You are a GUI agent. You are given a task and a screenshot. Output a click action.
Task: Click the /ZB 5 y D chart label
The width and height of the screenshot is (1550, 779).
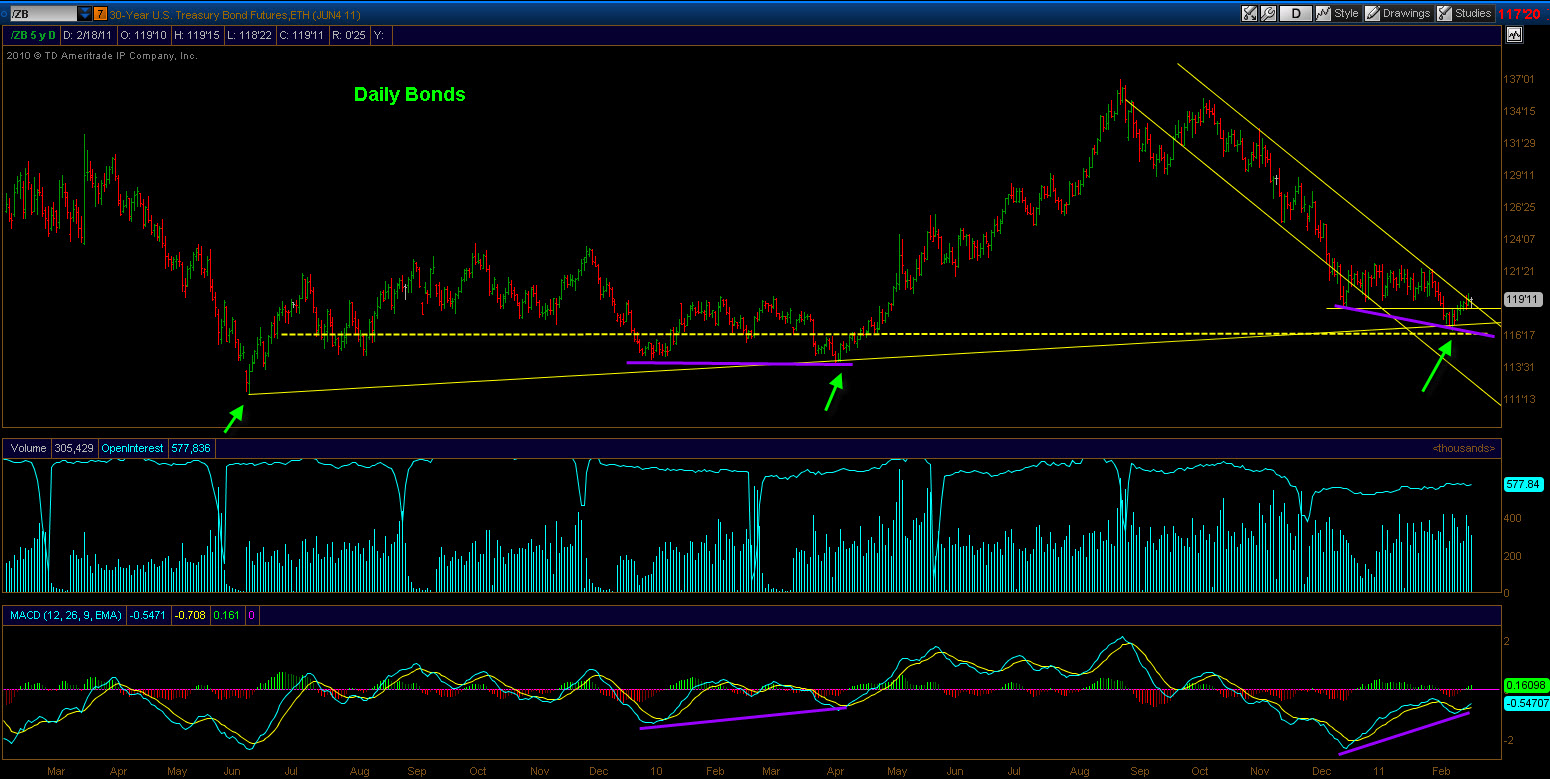33,35
